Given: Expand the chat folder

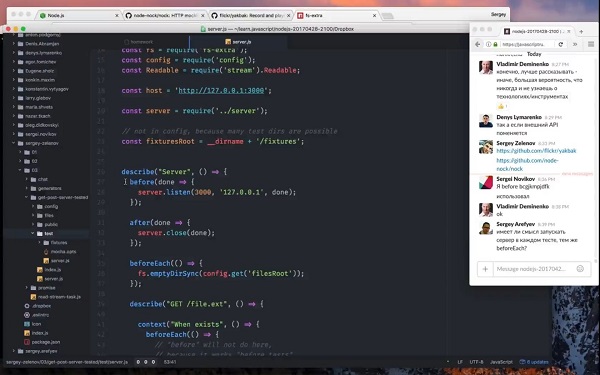Looking at the screenshot, I should 27,179.
